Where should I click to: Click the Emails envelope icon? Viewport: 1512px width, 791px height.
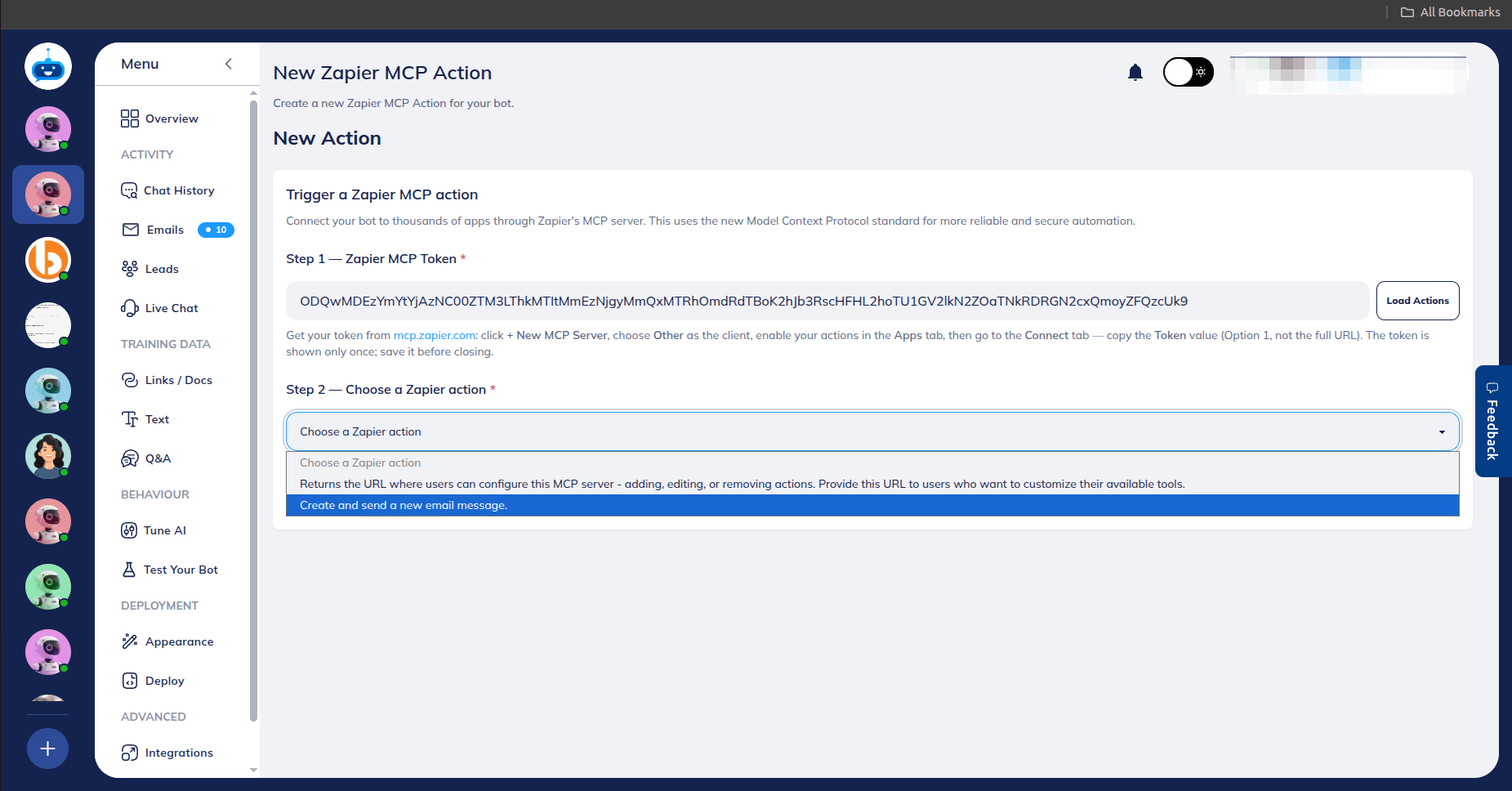coord(131,230)
